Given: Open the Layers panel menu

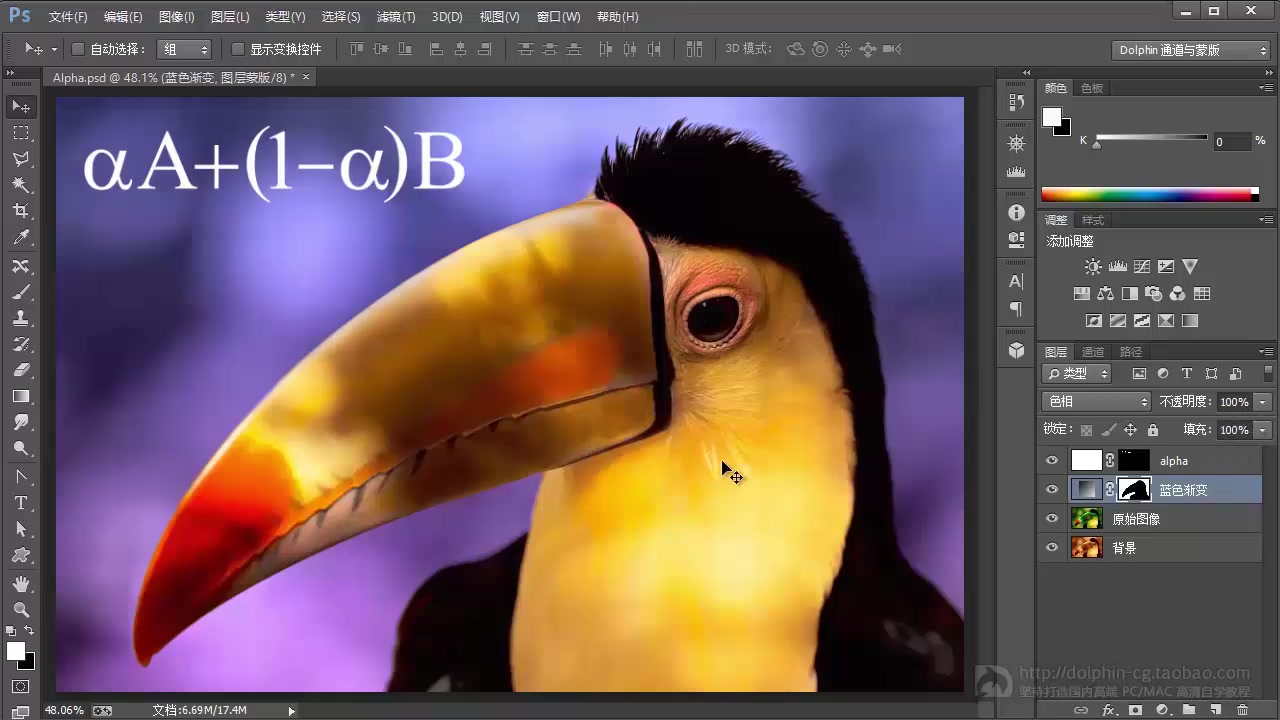Looking at the screenshot, I should click(1266, 352).
